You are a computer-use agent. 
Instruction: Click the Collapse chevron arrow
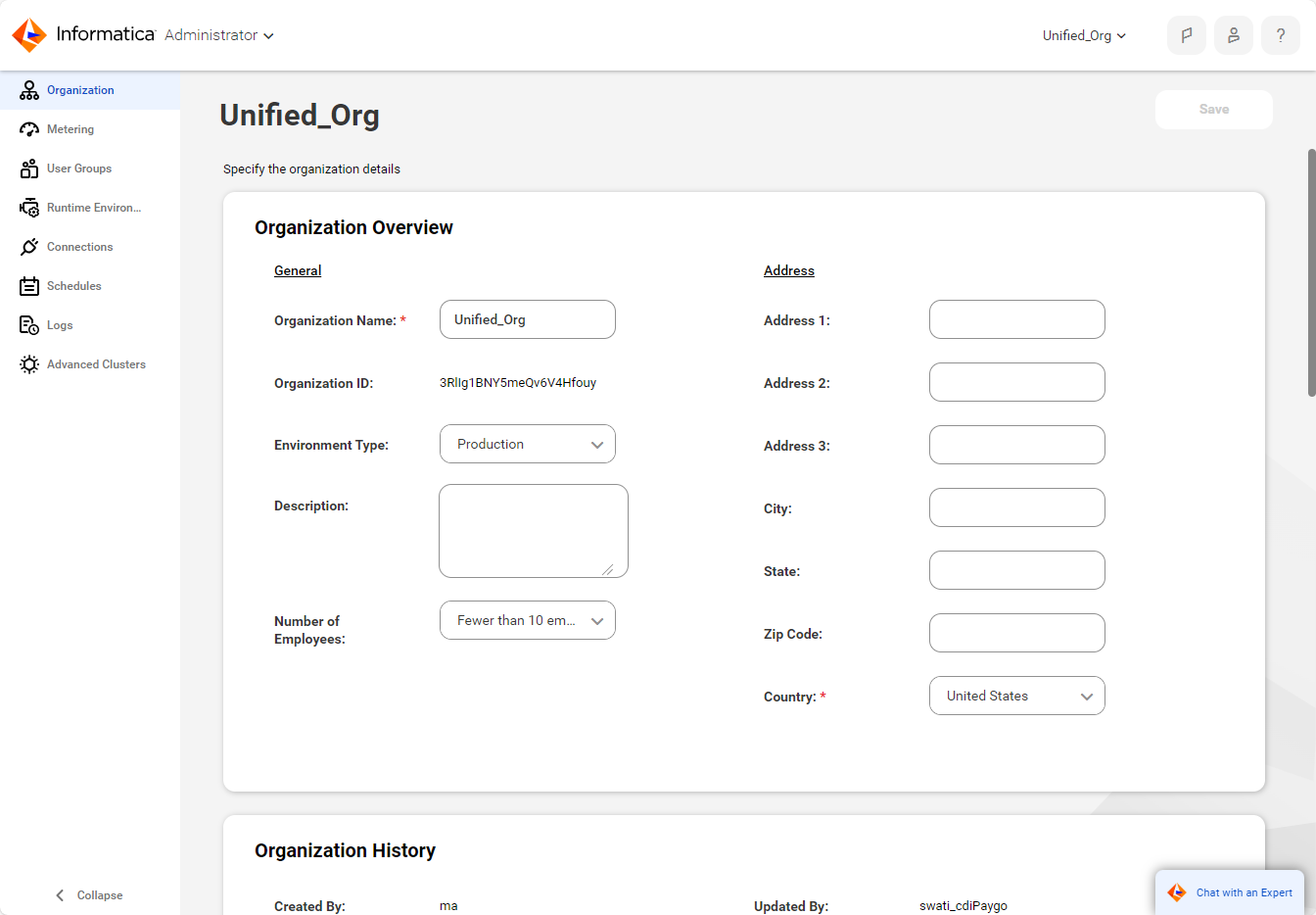[60, 895]
